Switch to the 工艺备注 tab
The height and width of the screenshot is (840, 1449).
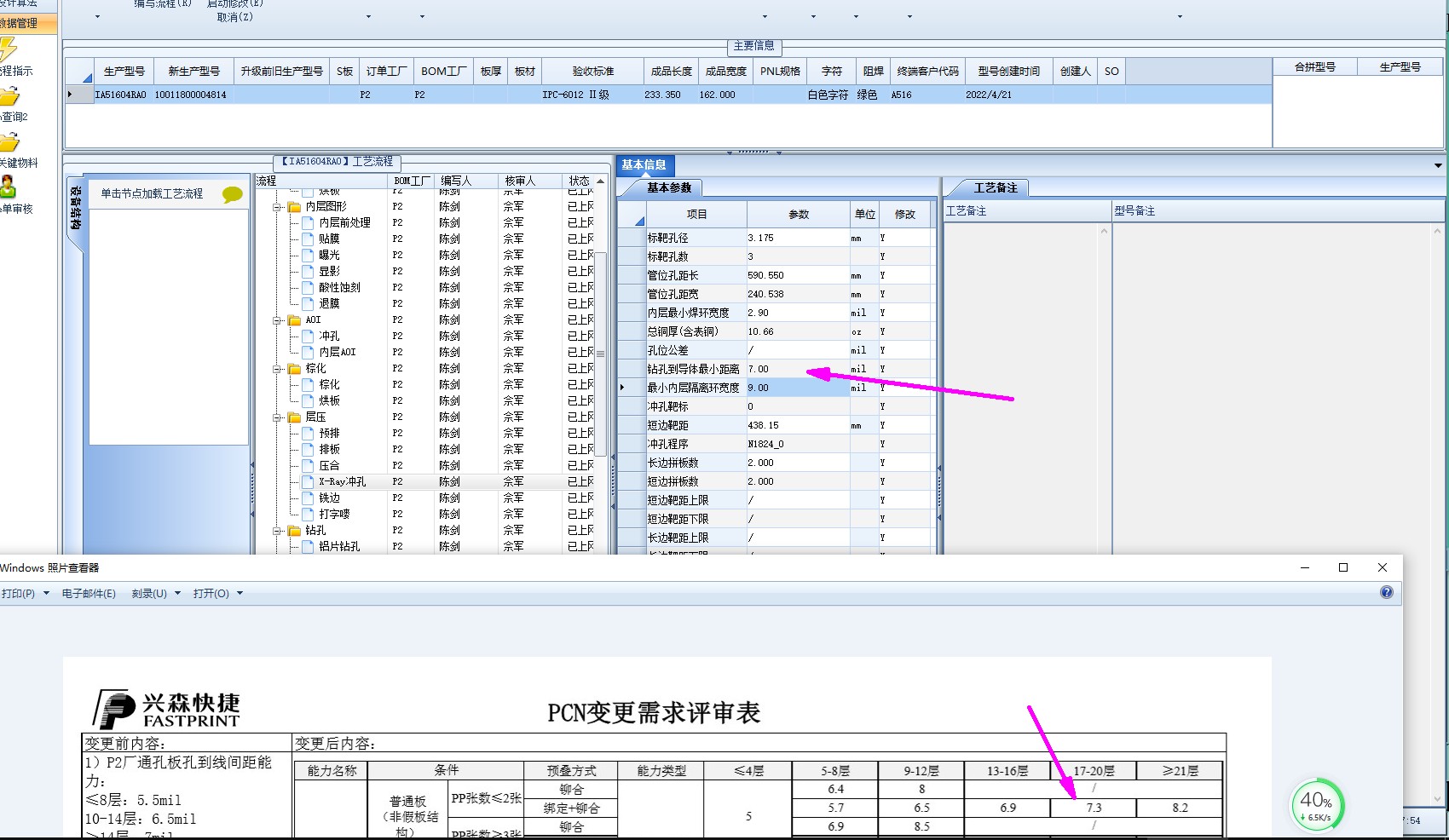coord(996,187)
